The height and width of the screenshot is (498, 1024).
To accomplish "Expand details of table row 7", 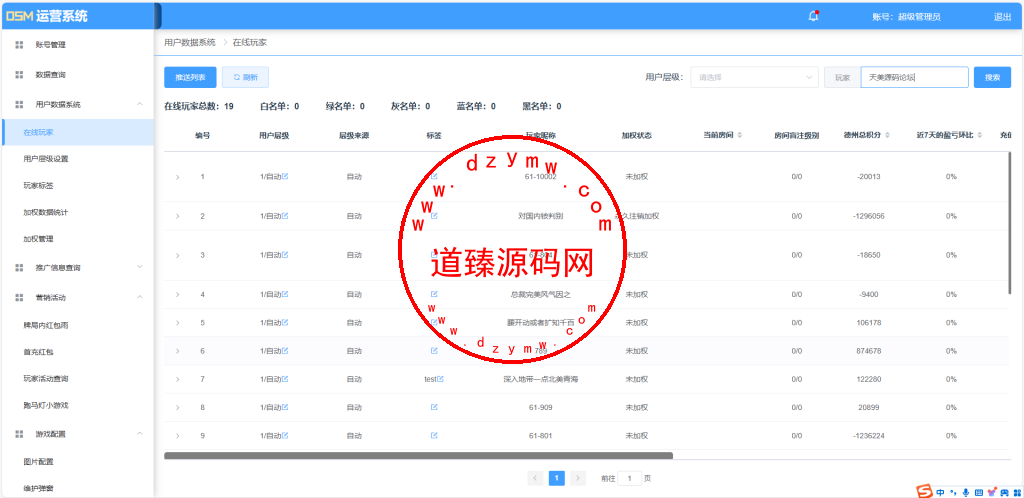I will click(177, 379).
